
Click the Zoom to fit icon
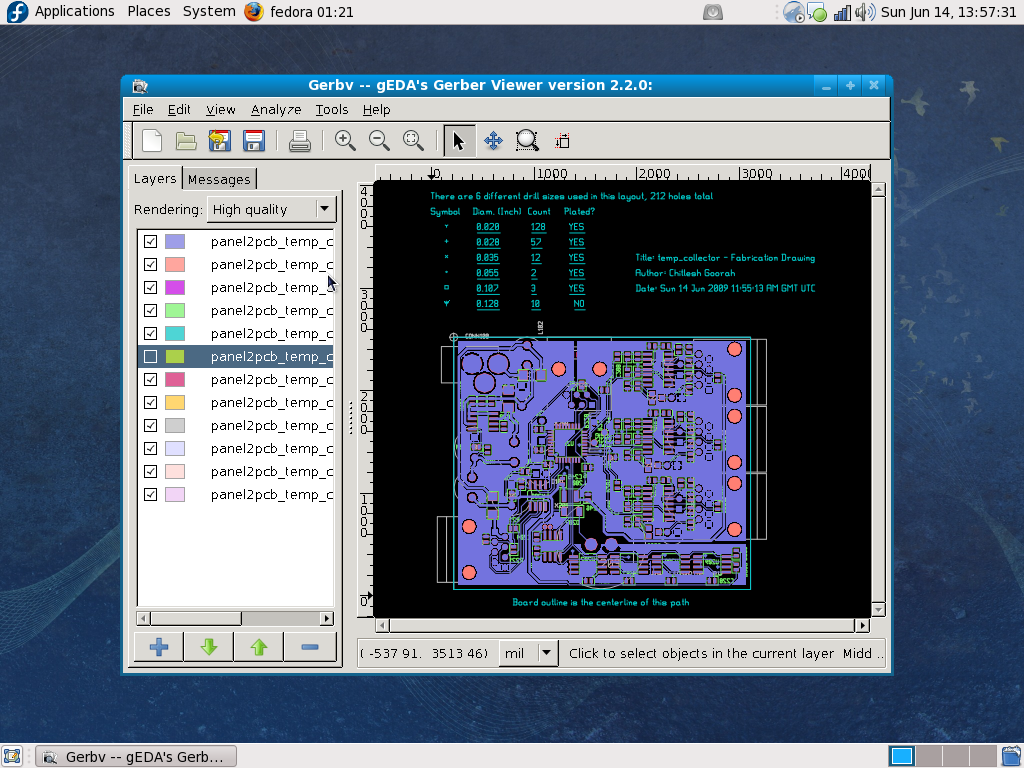pos(413,140)
